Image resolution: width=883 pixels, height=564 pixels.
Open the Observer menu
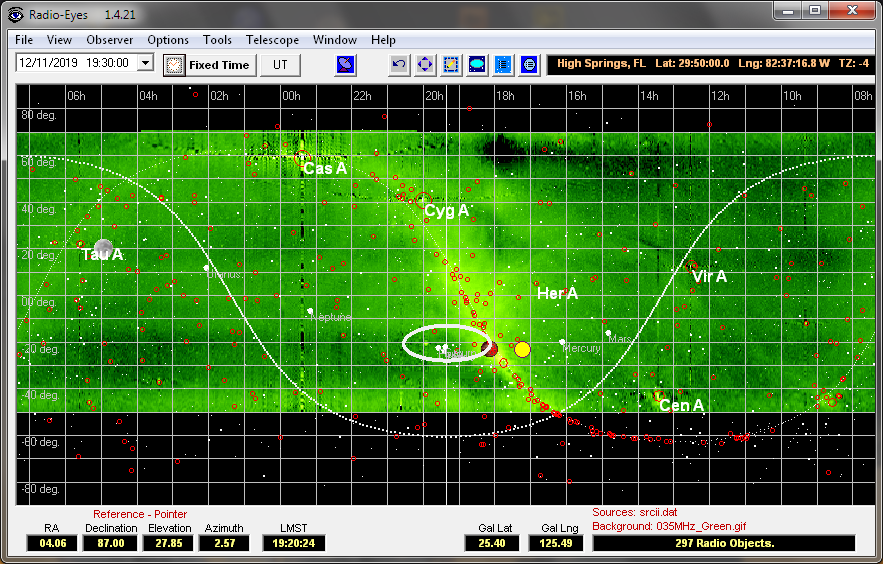click(110, 40)
